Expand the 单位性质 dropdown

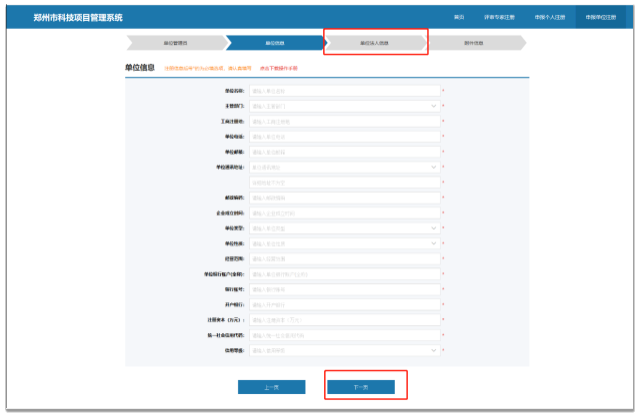click(343, 243)
